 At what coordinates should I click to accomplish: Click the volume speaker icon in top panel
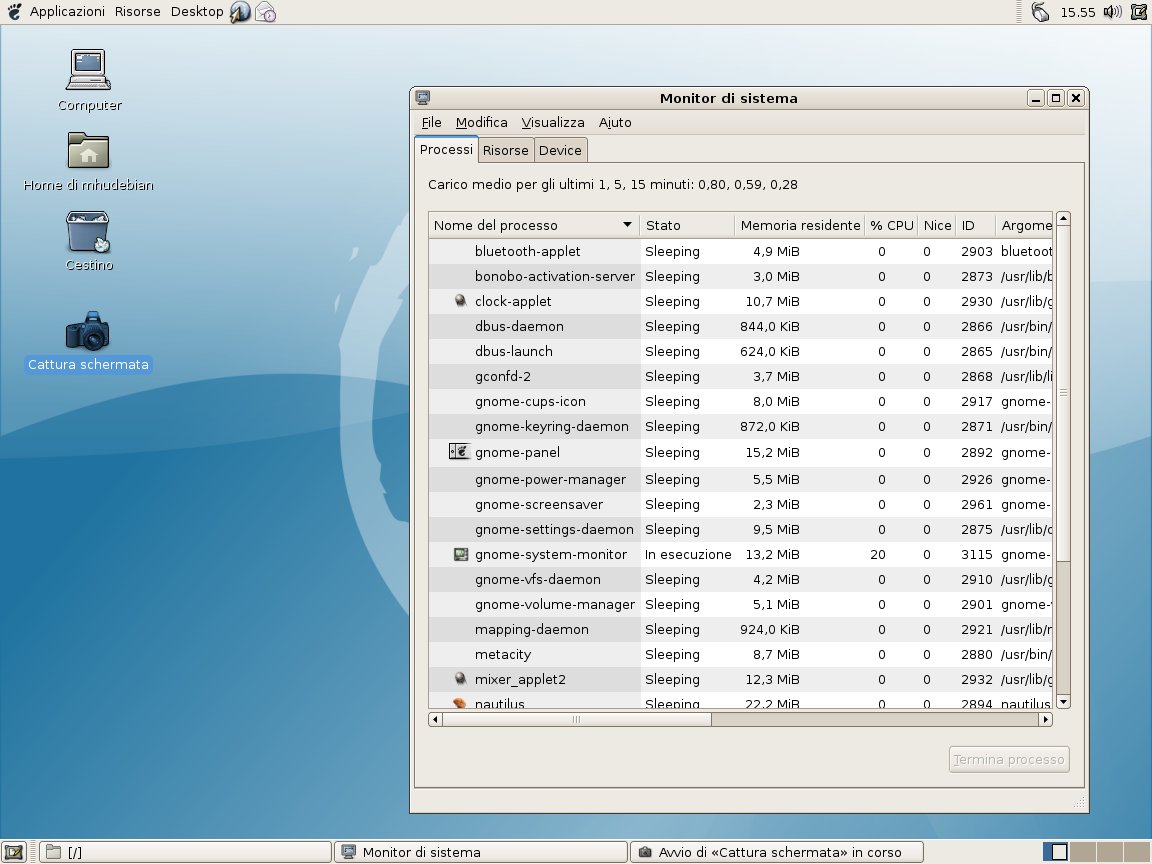[x=1112, y=12]
